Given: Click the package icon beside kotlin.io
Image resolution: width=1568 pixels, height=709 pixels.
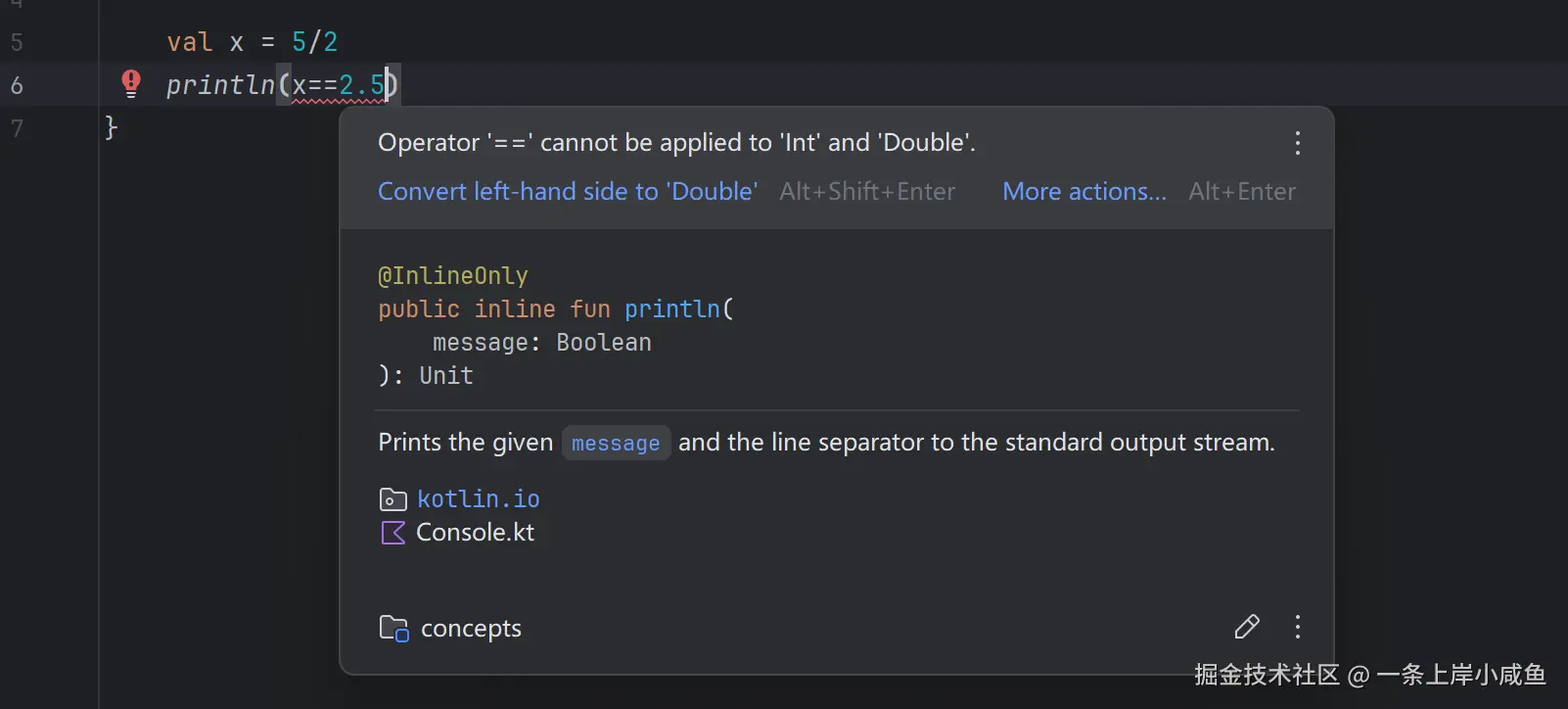Looking at the screenshot, I should tap(392, 499).
